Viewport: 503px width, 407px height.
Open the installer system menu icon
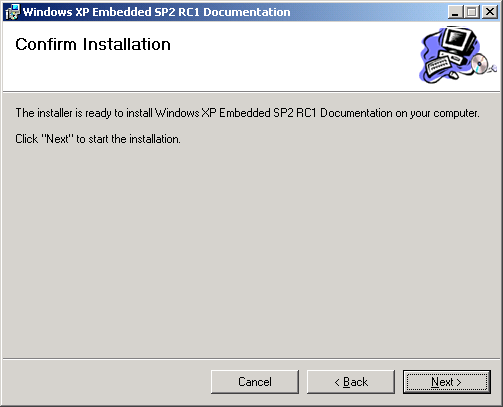12,12
